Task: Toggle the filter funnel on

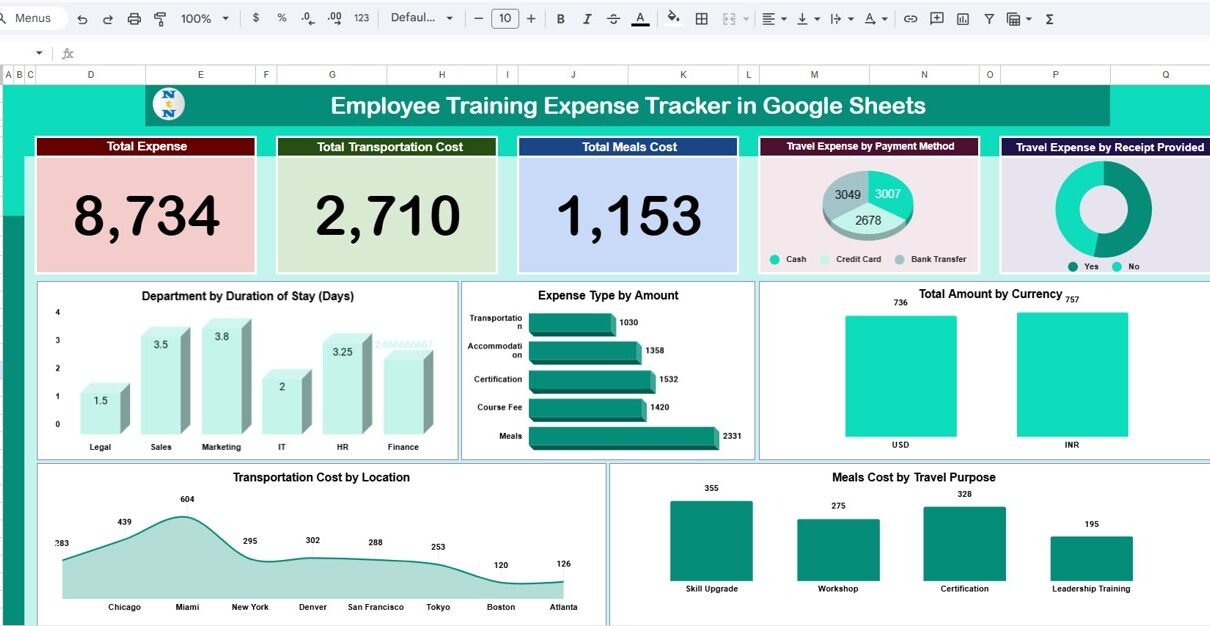Action: (989, 19)
